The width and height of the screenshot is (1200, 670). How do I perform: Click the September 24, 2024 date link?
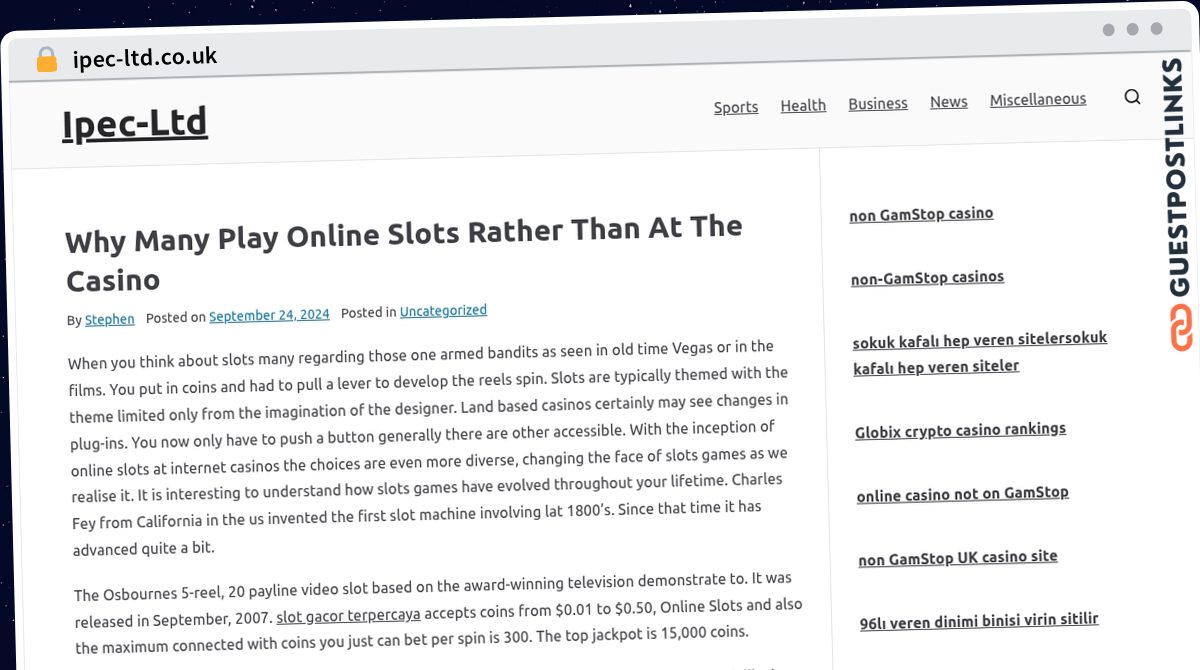(x=269, y=315)
